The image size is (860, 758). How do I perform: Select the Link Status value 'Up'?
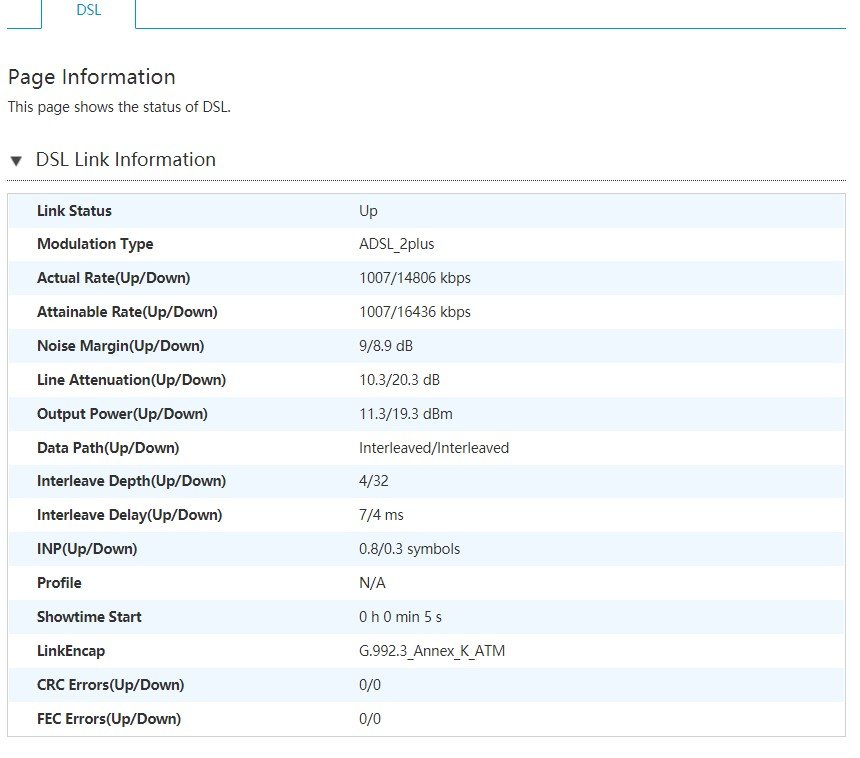[x=368, y=212]
